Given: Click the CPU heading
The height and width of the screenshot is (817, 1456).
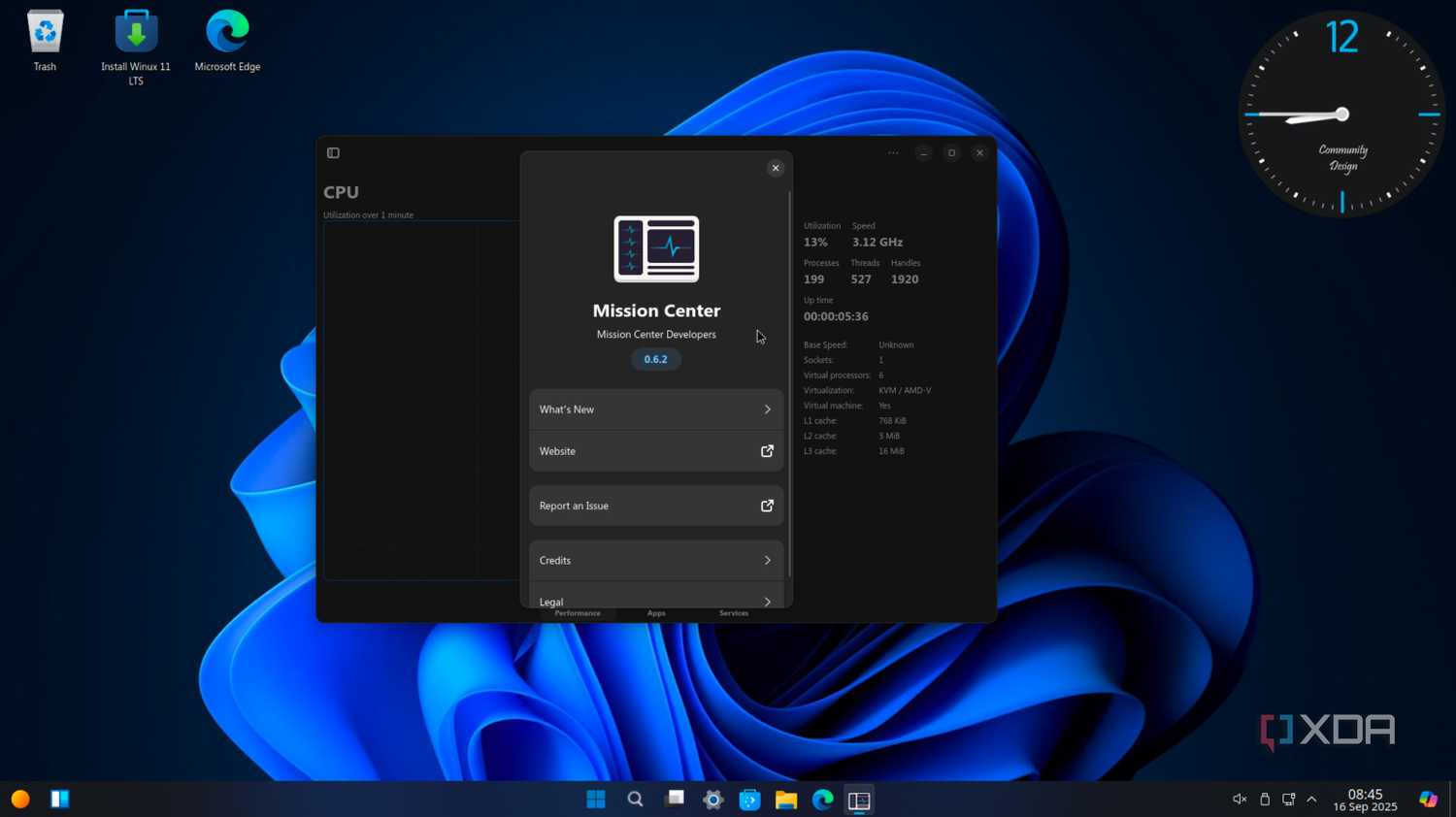Looking at the screenshot, I should click(x=341, y=192).
